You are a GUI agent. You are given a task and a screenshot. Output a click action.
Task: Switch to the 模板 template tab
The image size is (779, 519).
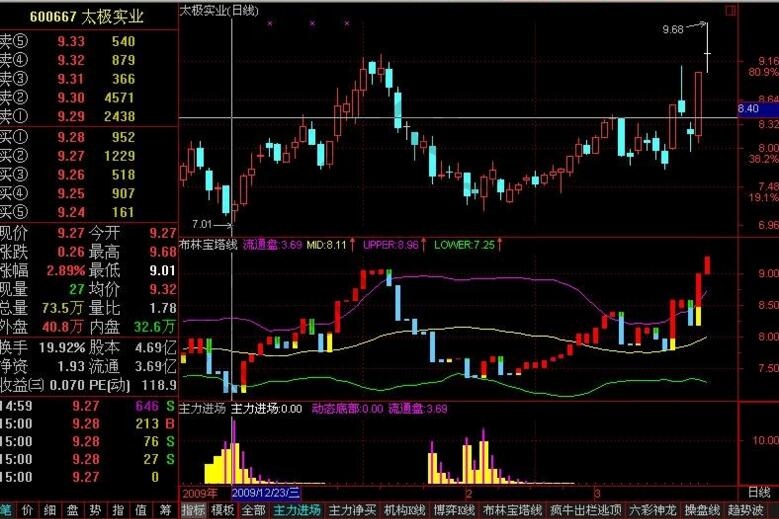(x=223, y=510)
